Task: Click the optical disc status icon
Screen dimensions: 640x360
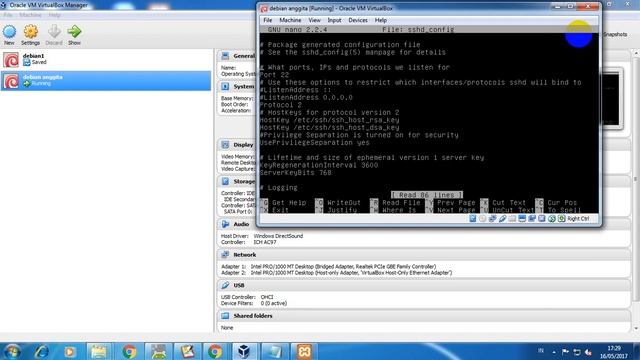Action: [482, 219]
